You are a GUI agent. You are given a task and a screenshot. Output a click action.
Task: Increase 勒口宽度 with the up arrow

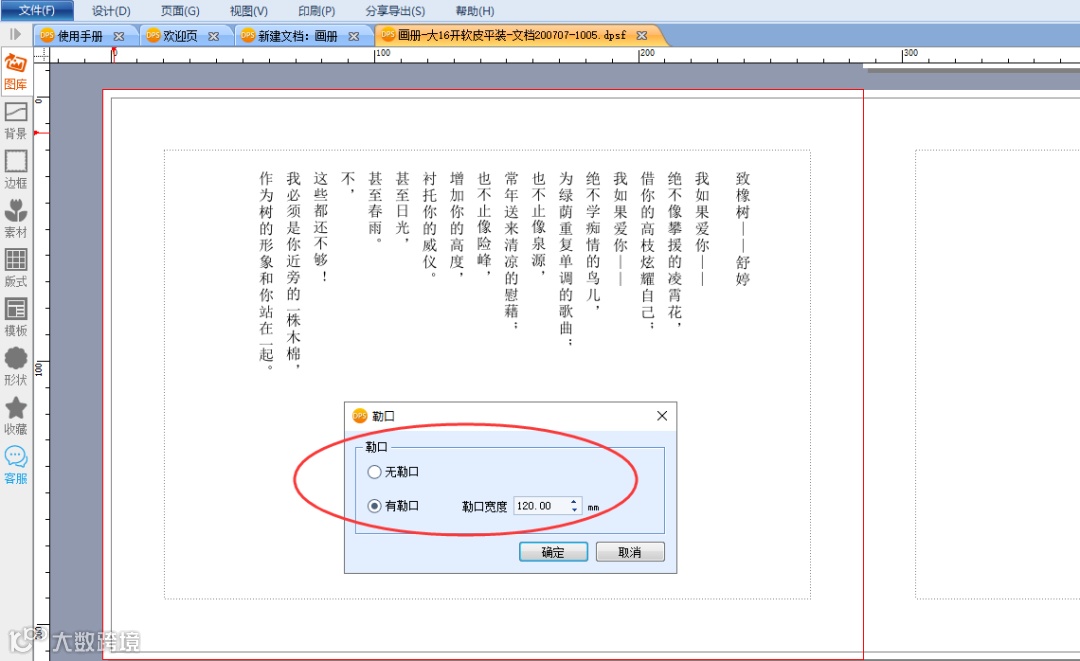pos(574,502)
